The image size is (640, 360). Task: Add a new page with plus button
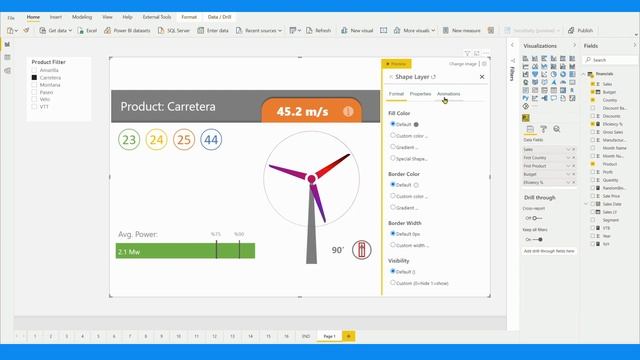tap(349, 336)
